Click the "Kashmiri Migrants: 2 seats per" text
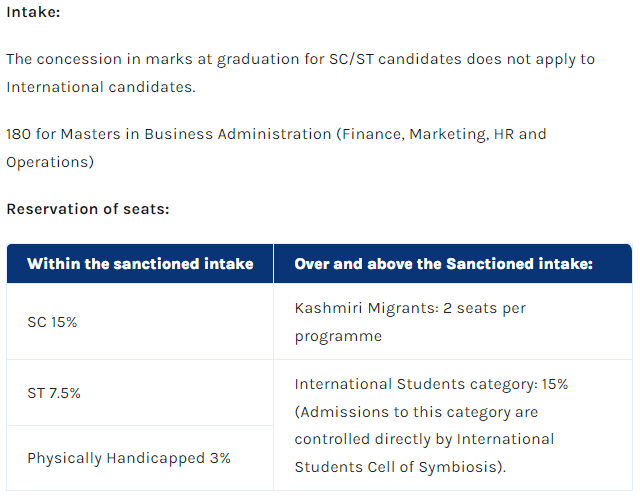 pyautogui.click(x=410, y=308)
